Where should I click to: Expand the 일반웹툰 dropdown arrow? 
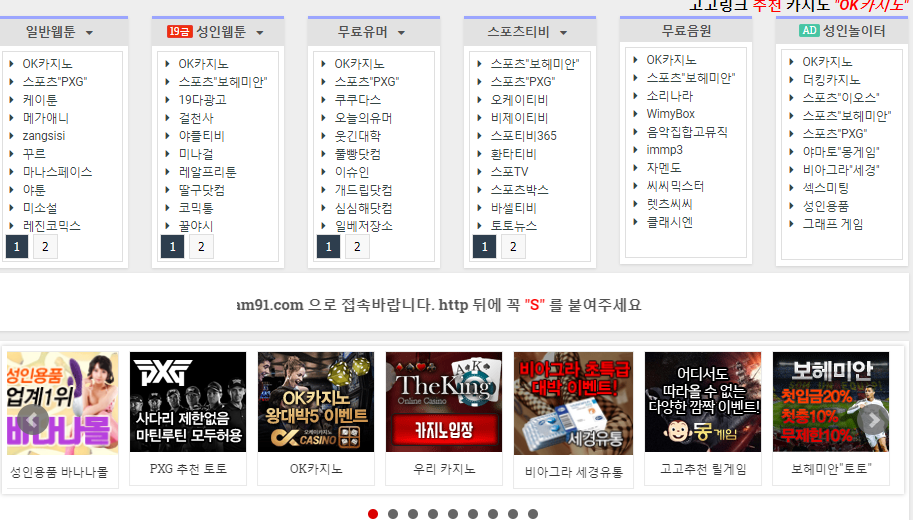tap(89, 33)
